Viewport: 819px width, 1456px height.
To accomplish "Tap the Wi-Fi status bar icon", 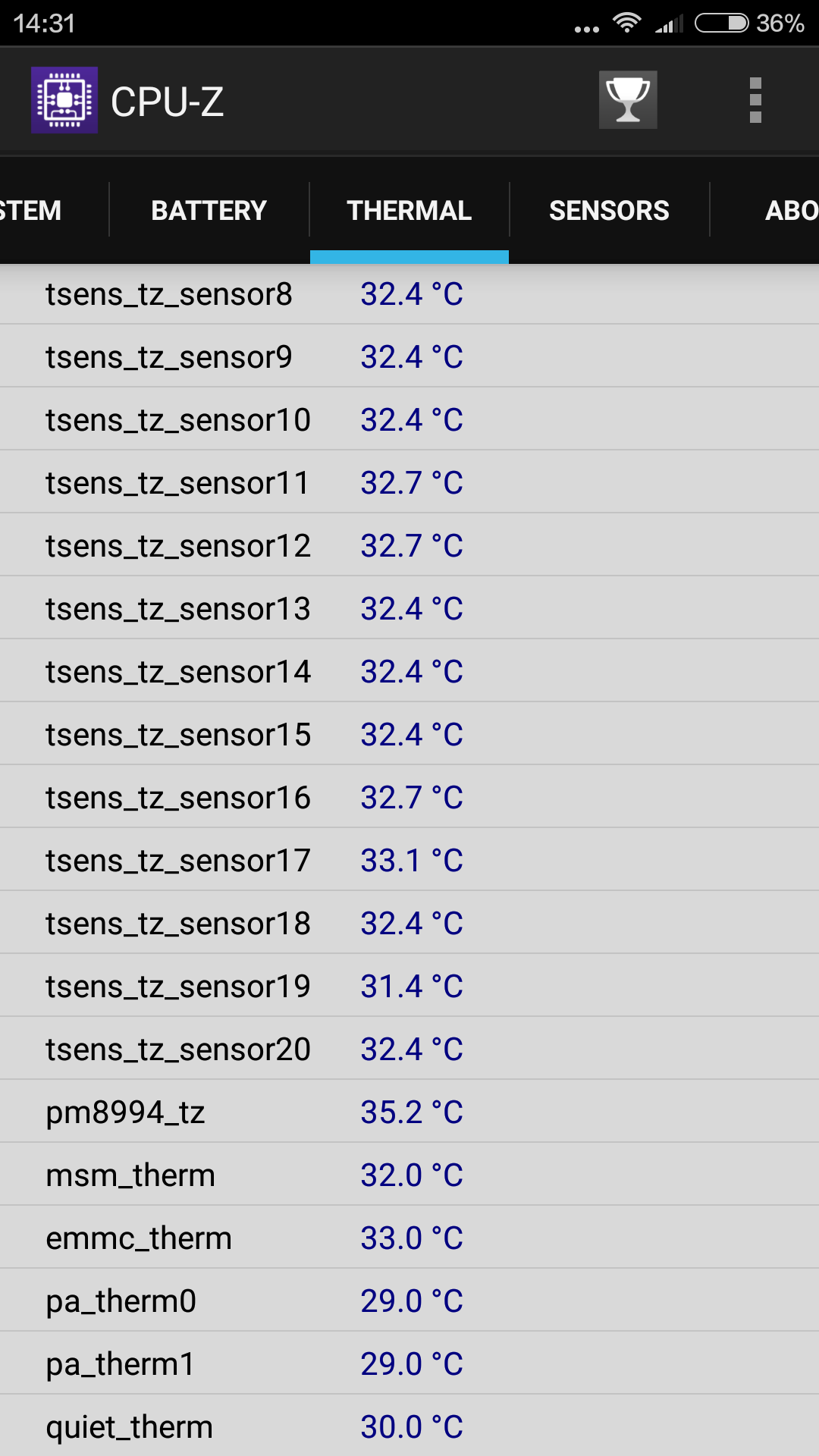I will [627, 23].
